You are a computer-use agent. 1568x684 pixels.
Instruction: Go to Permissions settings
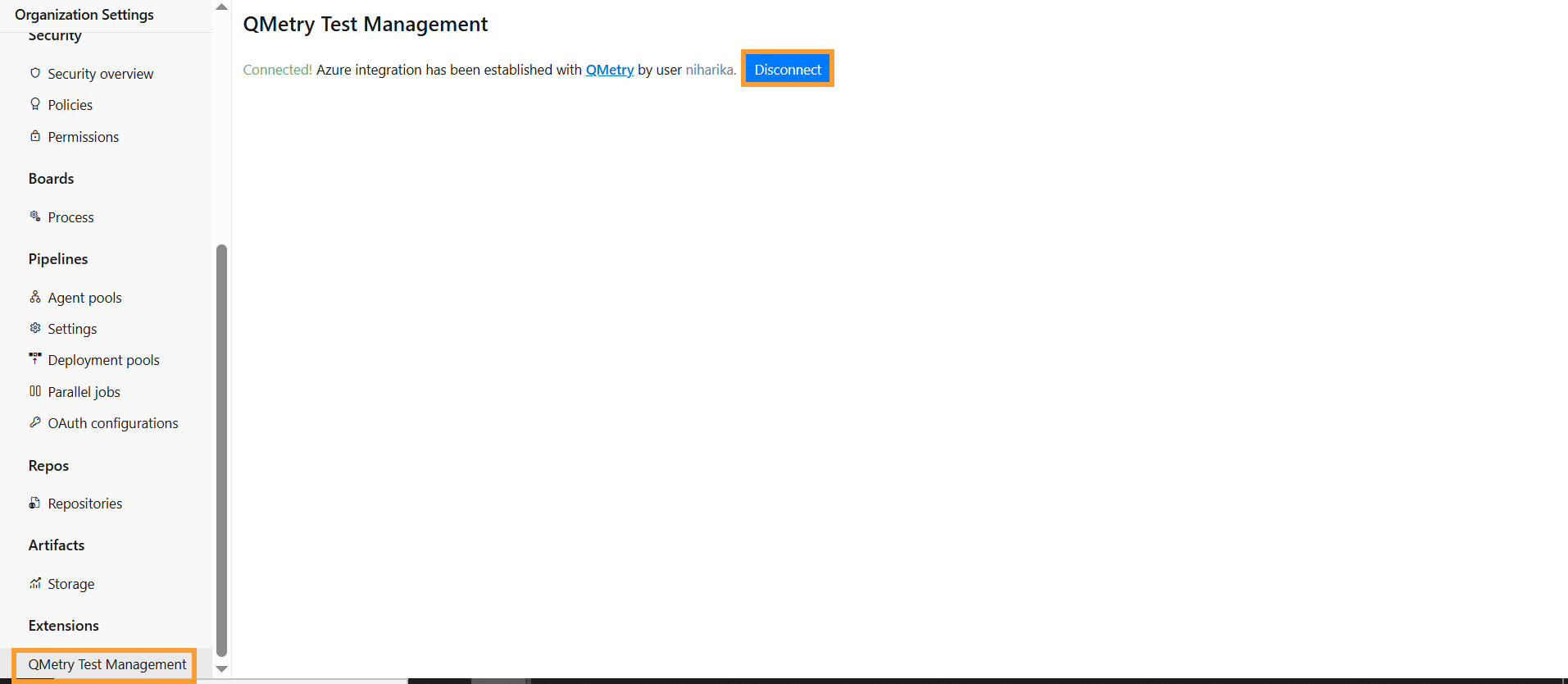(x=84, y=137)
